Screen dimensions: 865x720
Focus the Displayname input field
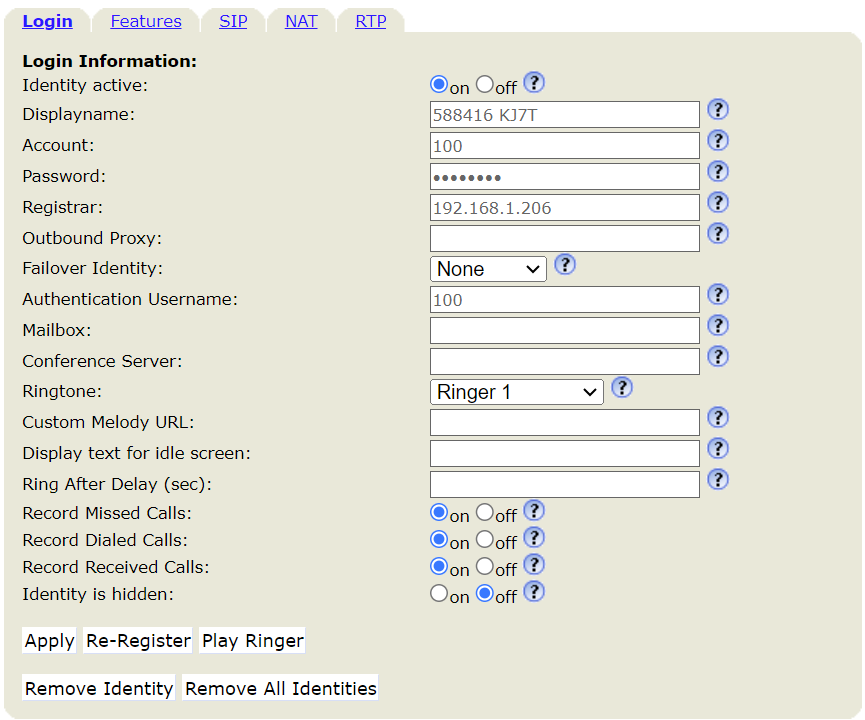point(564,115)
